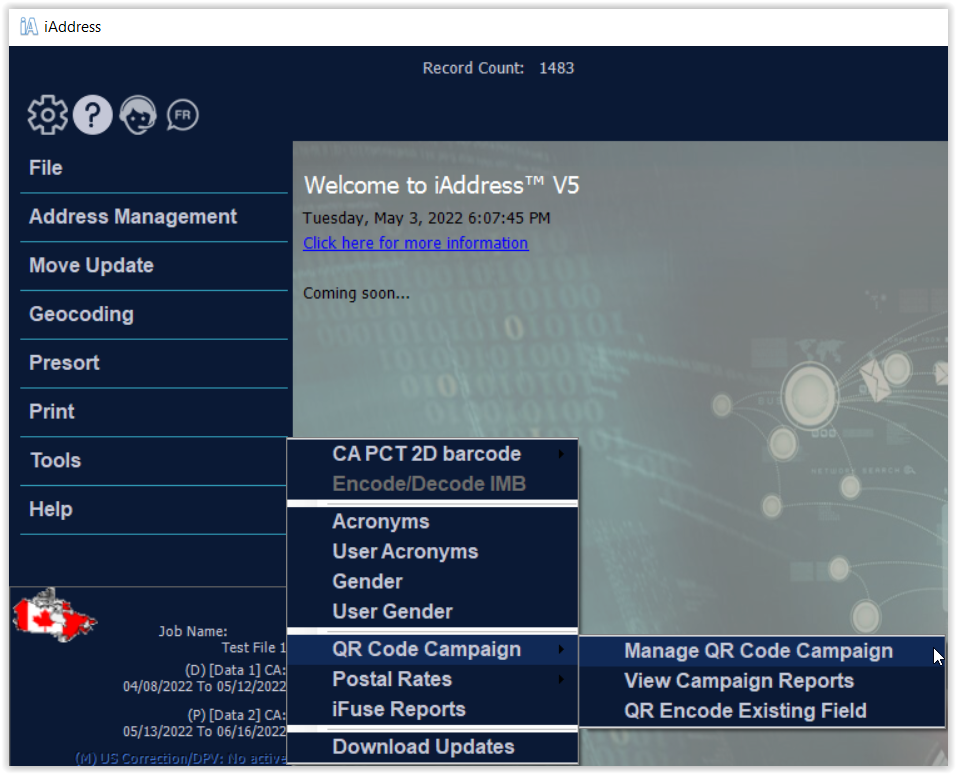Select Acronyms from Tools menu
The width and height of the screenshot is (956, 774).
click(432, 521)
